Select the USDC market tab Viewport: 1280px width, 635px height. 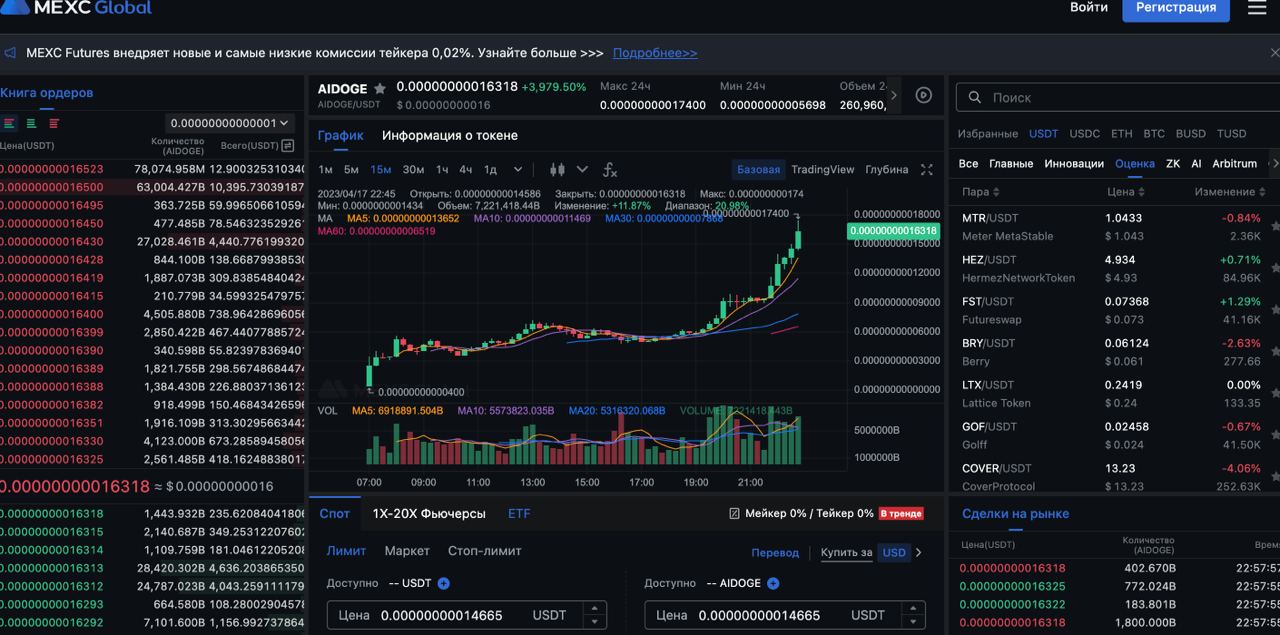point(1084,134)
